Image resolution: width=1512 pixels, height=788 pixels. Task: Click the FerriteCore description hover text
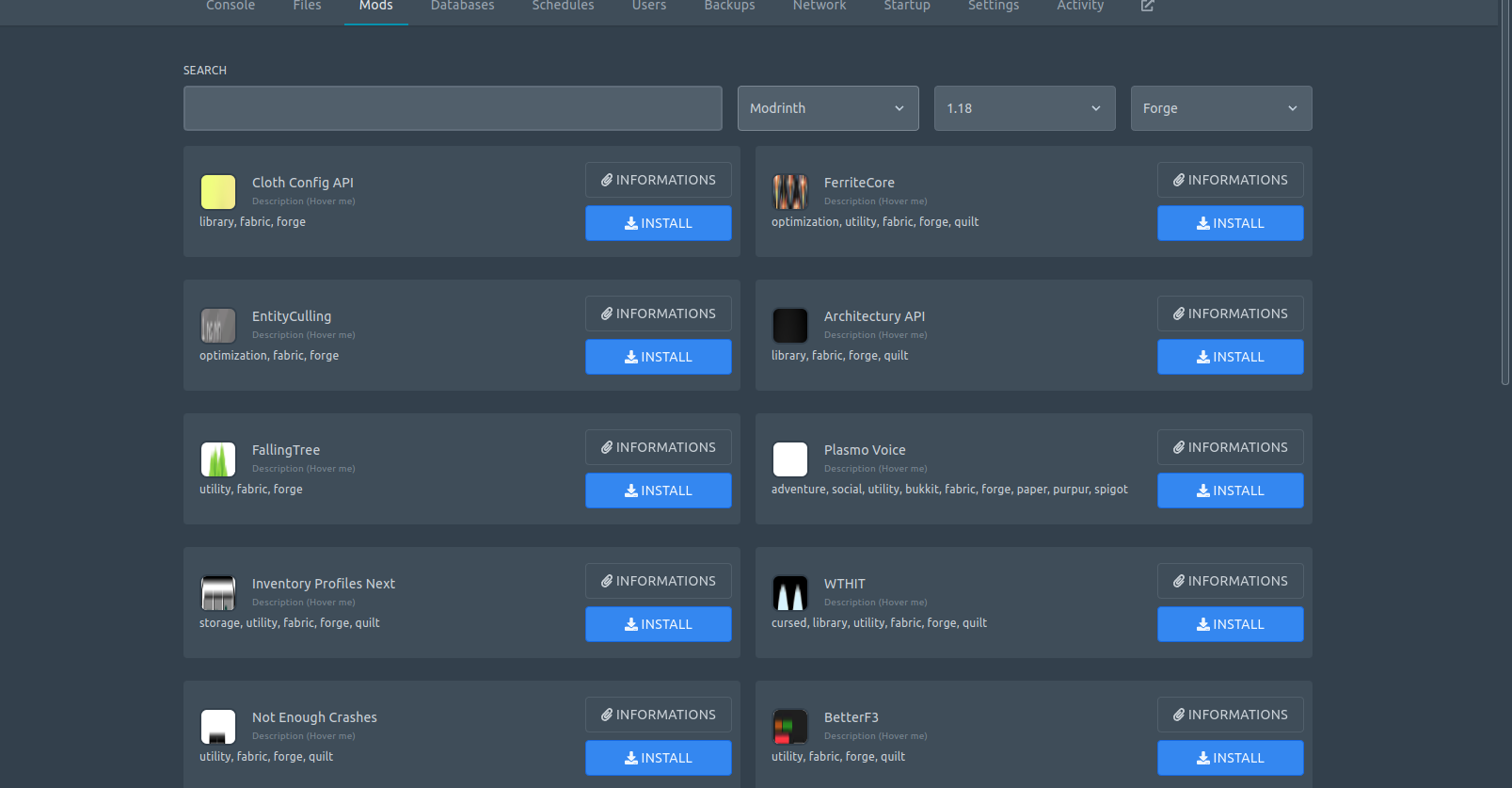(x=875, y=201)
